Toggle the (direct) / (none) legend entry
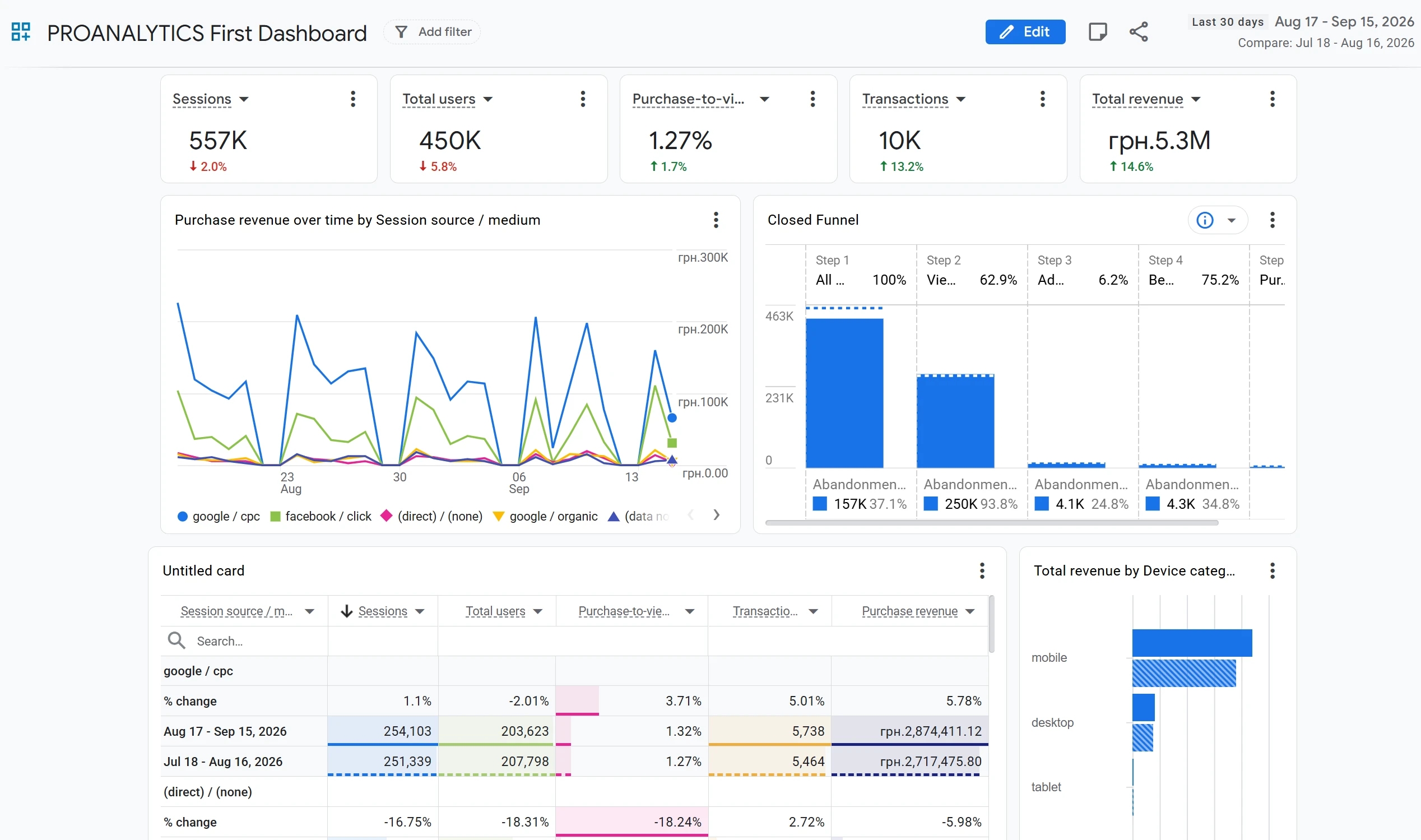 tap(431, 516)
